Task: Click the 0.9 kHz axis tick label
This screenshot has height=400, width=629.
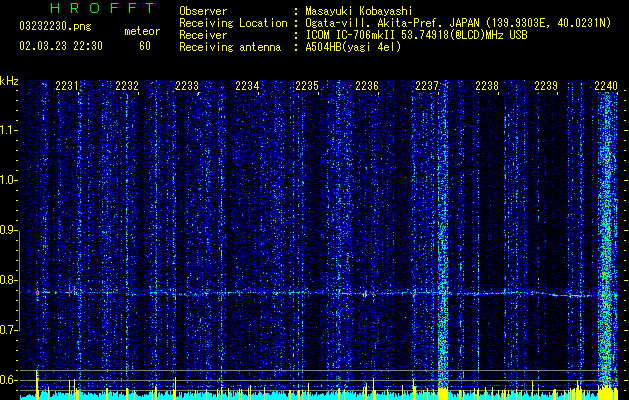Action: coord(9,230)
